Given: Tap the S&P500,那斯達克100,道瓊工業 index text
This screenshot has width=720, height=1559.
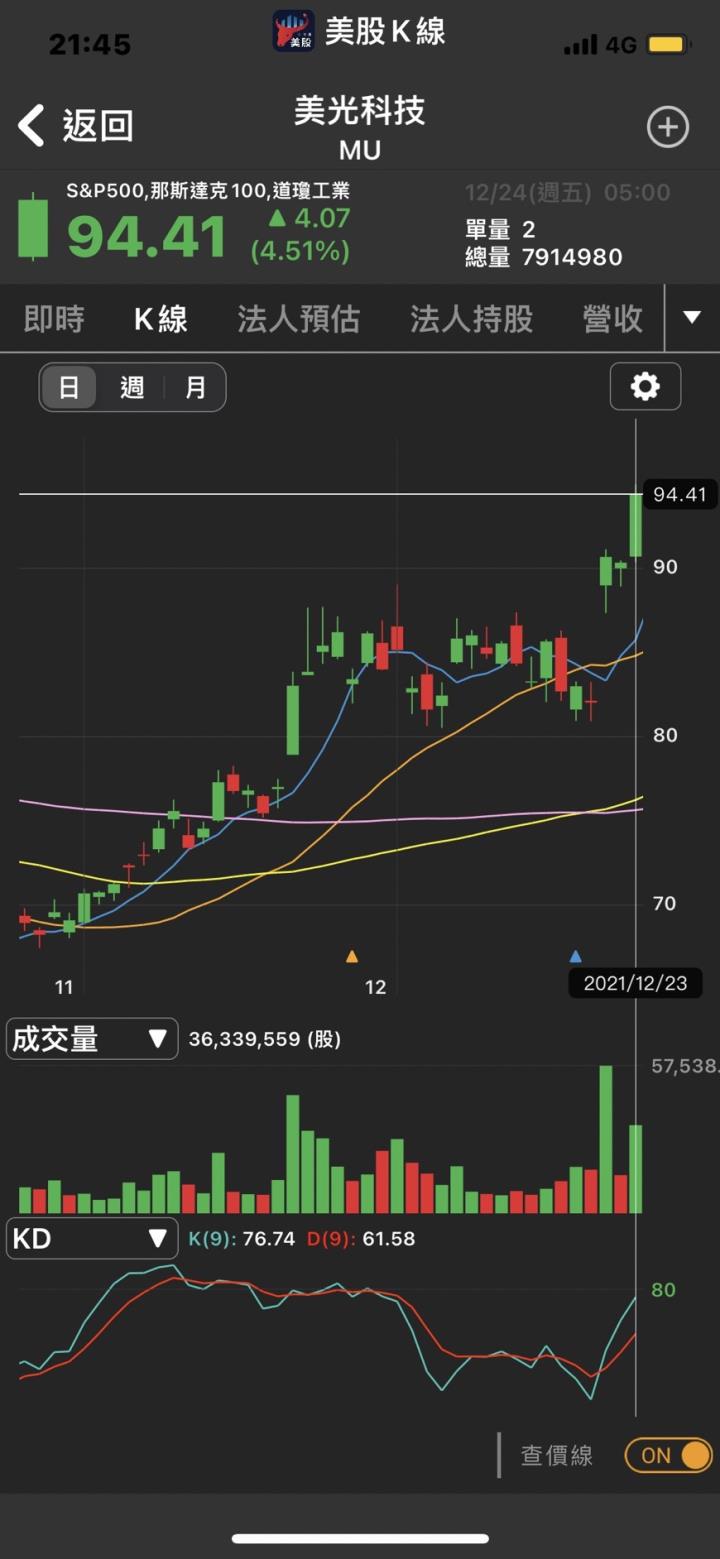Looking at the screenshot, I should click(x=208, y=191).
